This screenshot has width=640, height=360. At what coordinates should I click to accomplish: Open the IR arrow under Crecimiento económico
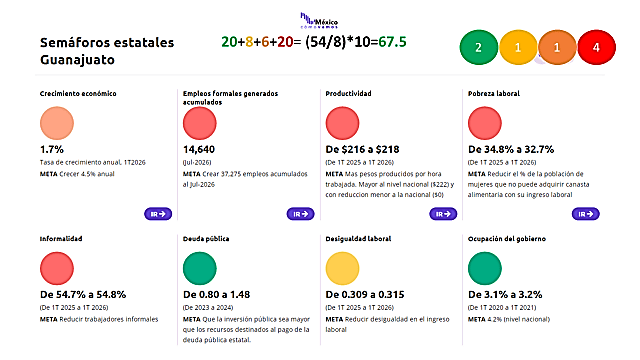pos(158,214)
